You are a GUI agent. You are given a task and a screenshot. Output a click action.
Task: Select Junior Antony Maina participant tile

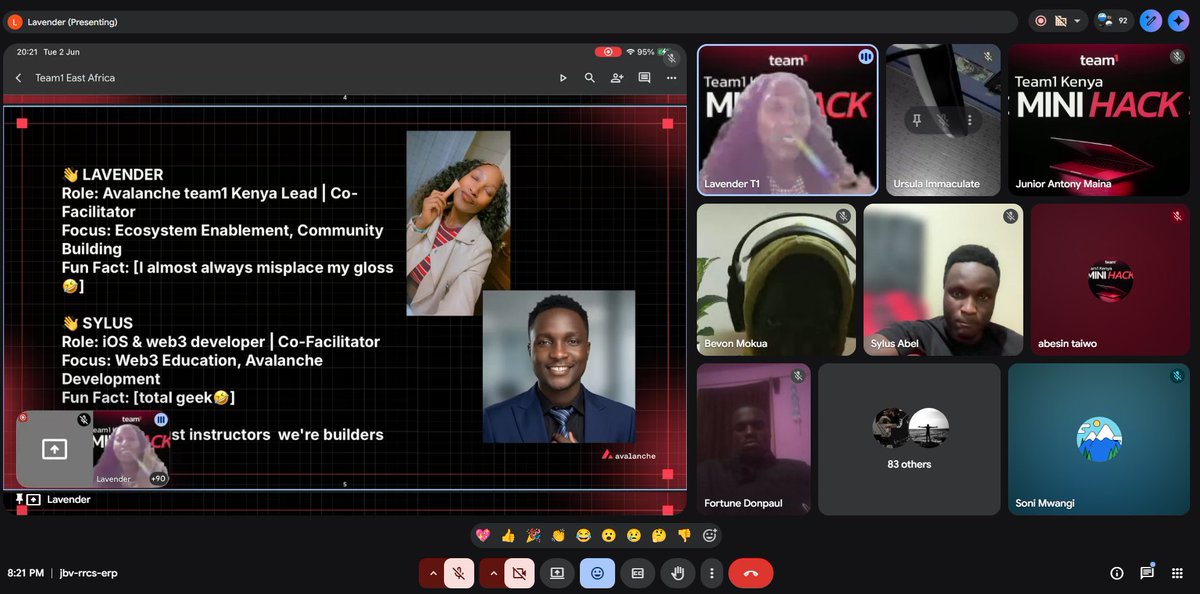[1098, 119]
